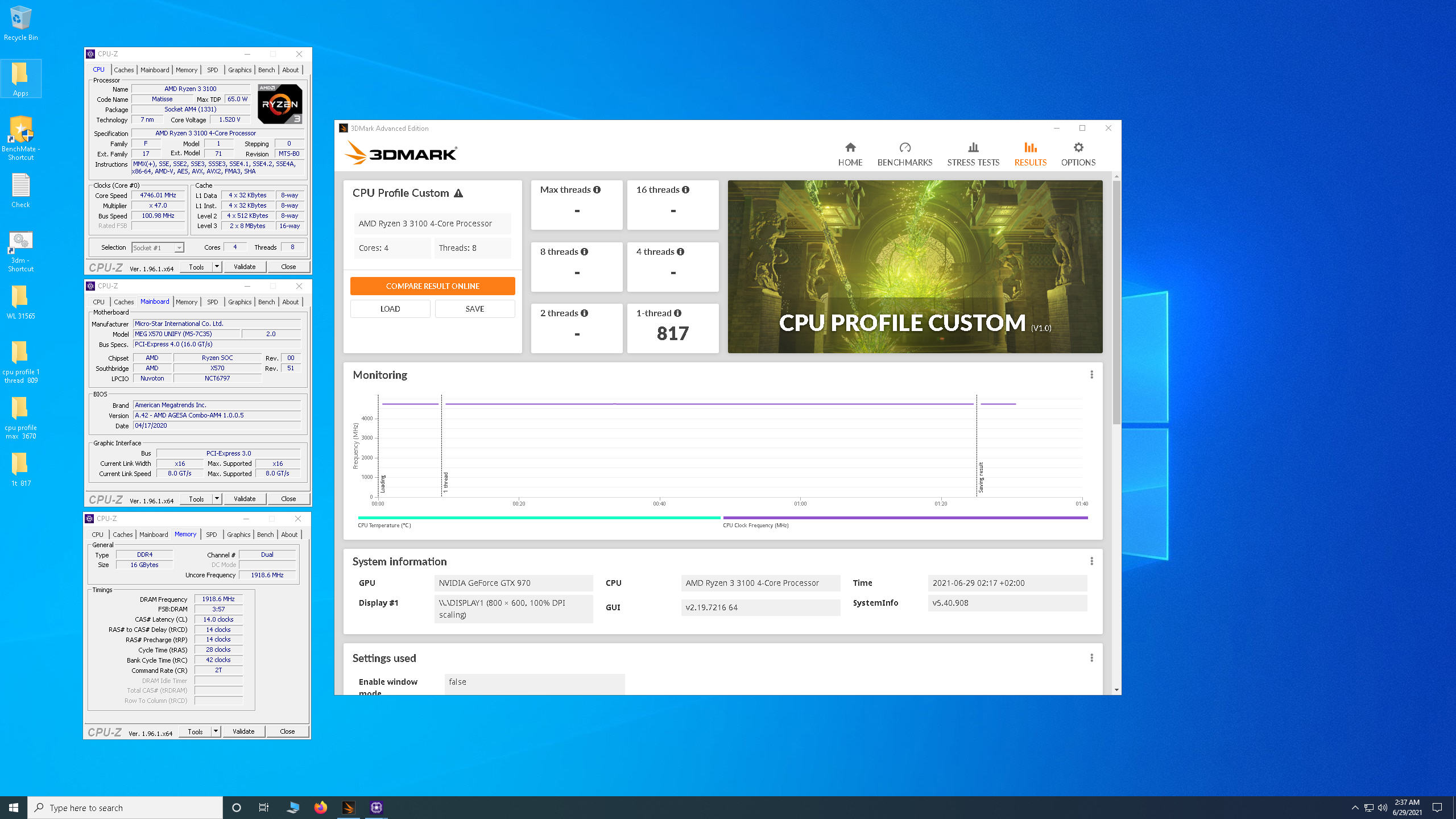Switch to the SPD tab in Mainboard CPU-Z window
The height and width of the screenshot is (819, 1456).
pyautogui.click(x=212, y=302)
